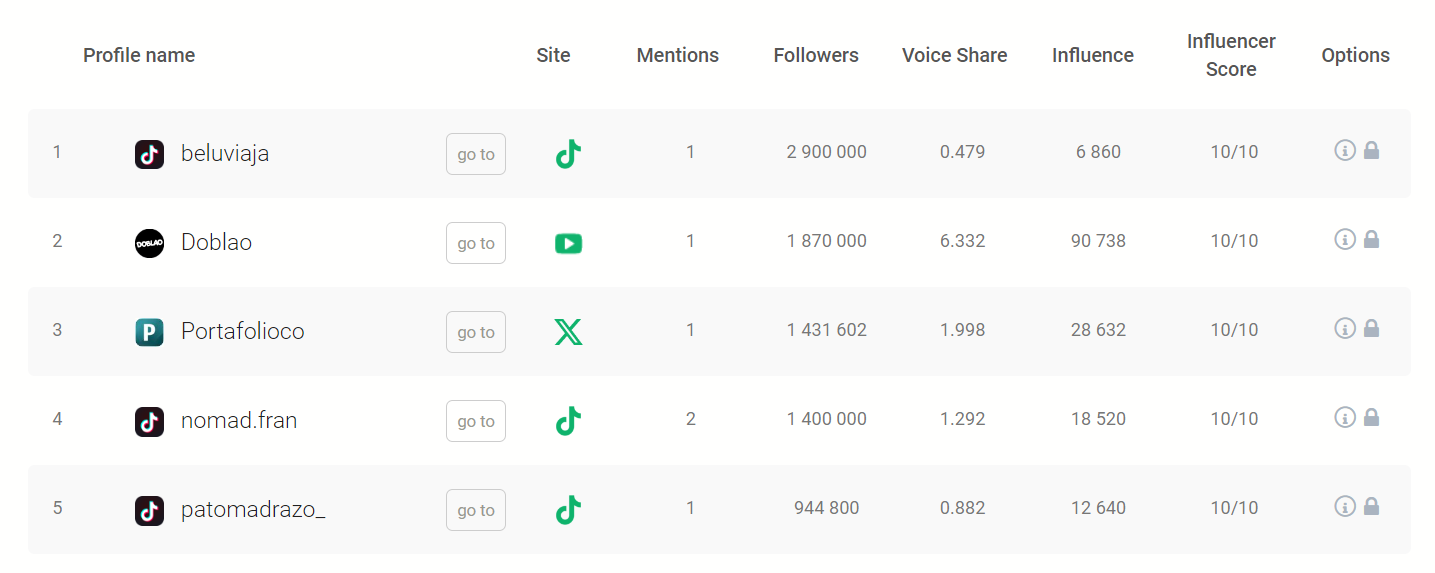Click the TikTok site icon for nomad.fran

[568, 421]
